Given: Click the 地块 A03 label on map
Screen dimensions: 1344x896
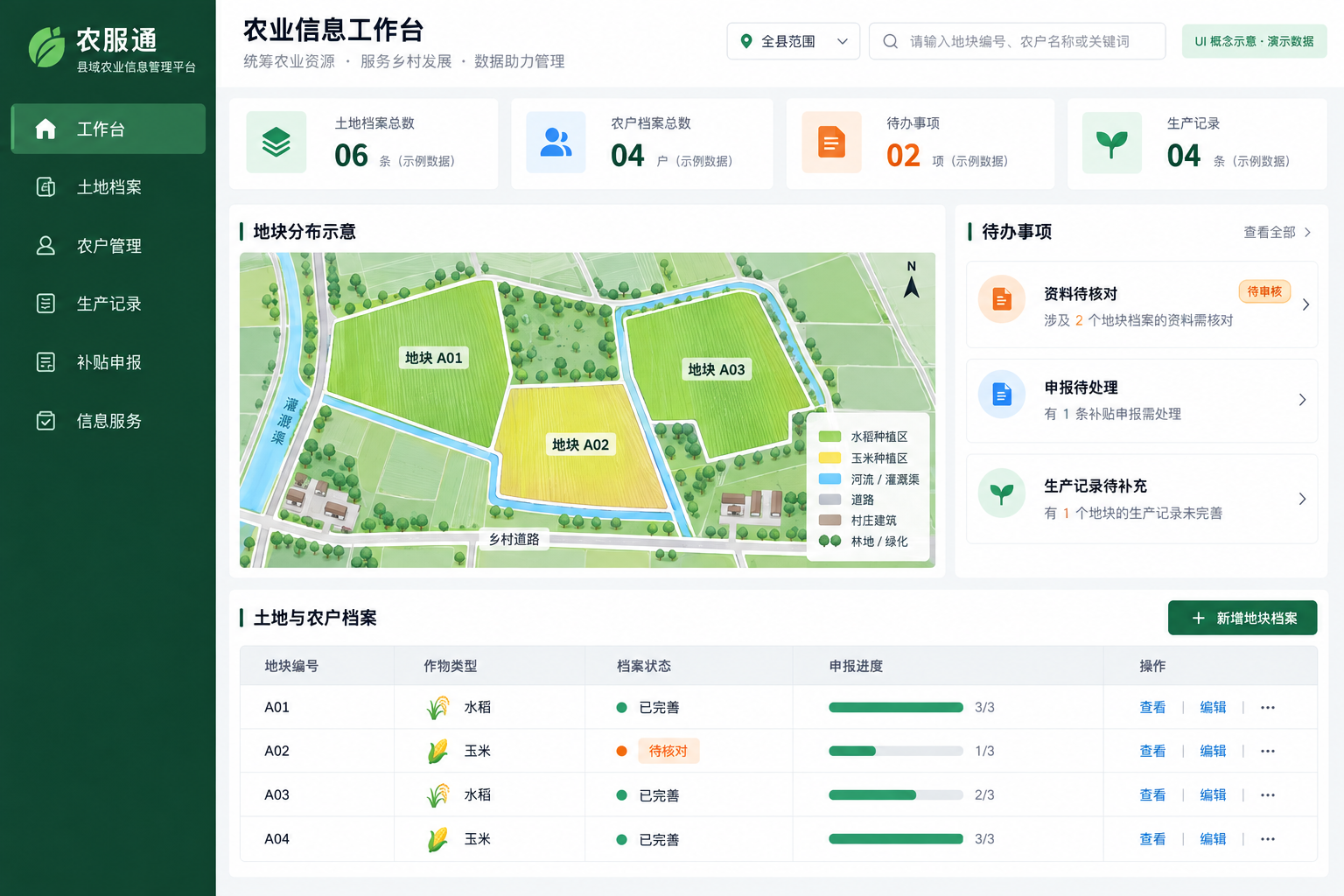Looking at the screenshot, I should 717,369.
